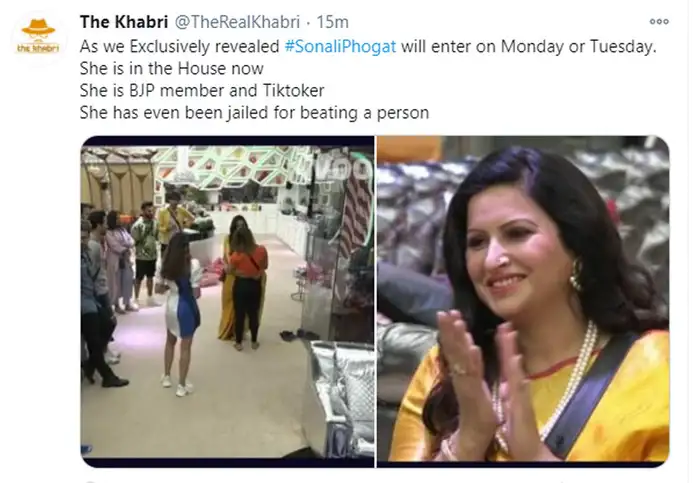Click 'She has even been jailed' line
700x483 pixels.
point(254,112)
